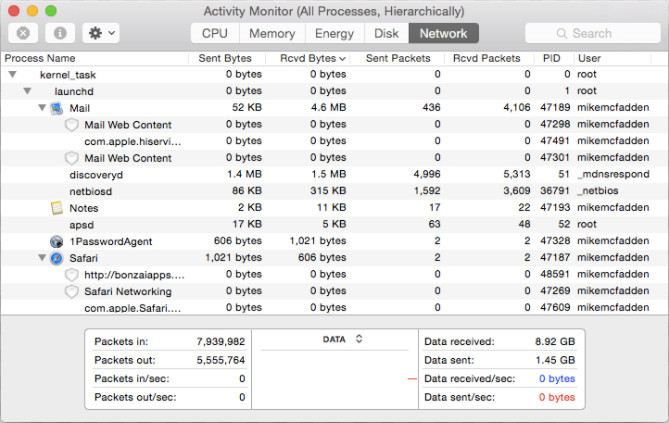Focus the Search field

593,33
